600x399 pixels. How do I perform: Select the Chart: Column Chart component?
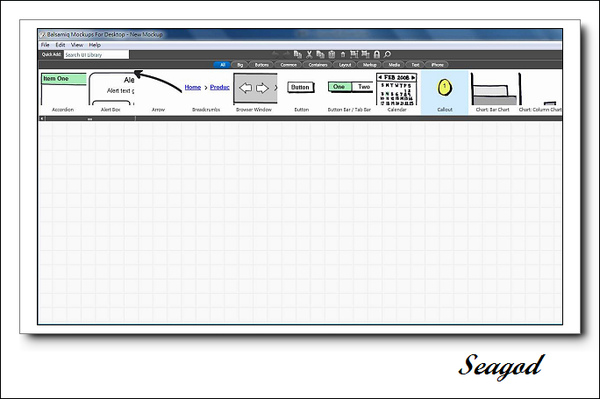[540, 92]
